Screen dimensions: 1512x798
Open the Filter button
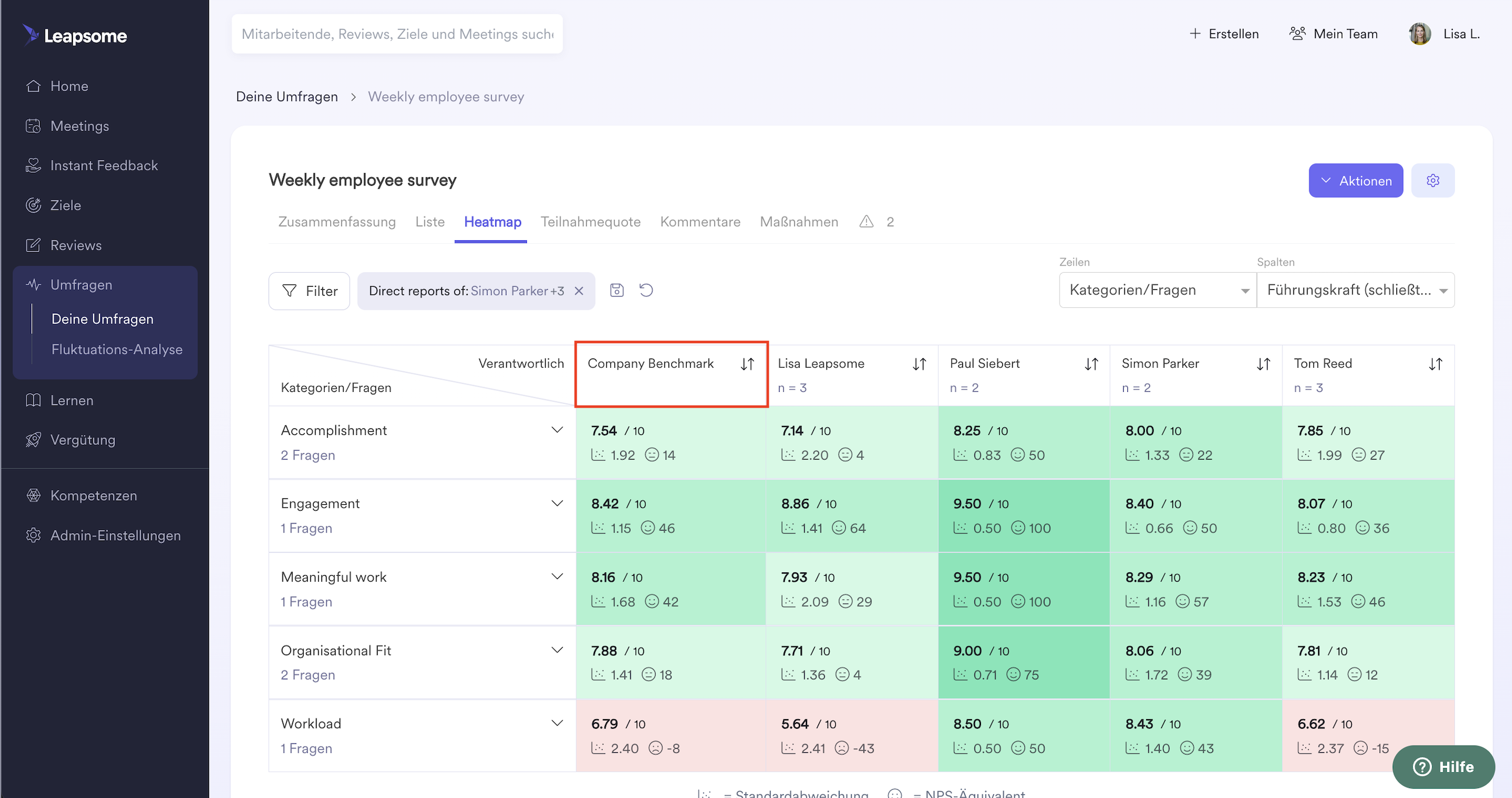(x=310, y=291)
